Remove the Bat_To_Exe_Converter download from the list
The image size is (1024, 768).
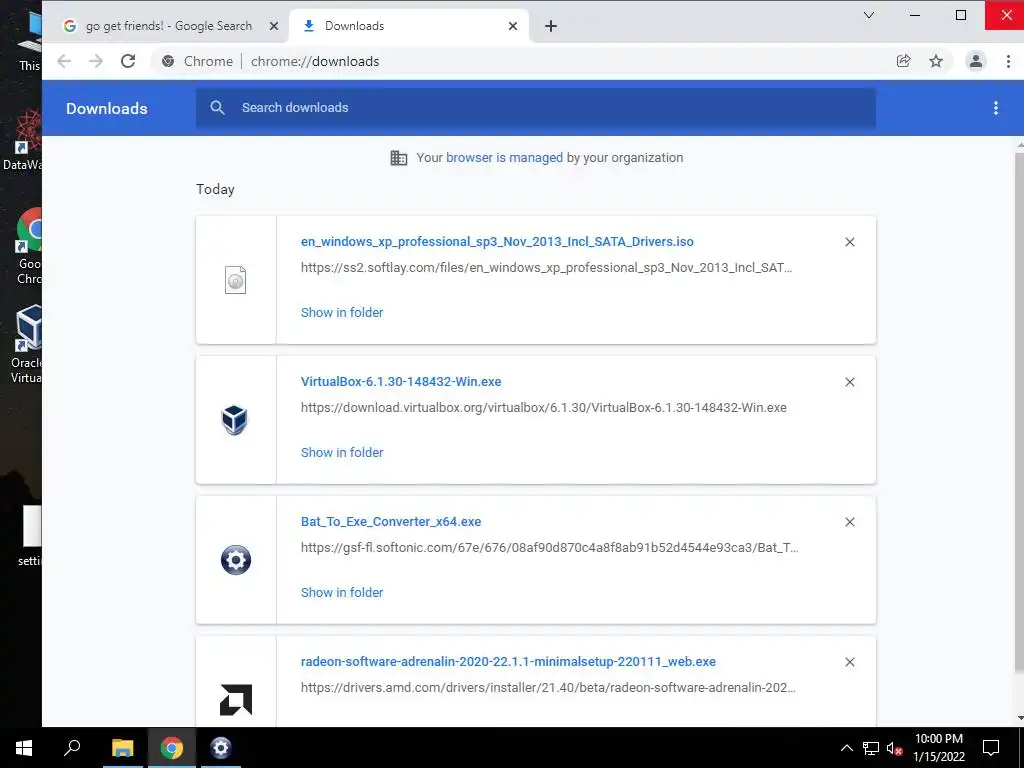(x=850, y=522)
